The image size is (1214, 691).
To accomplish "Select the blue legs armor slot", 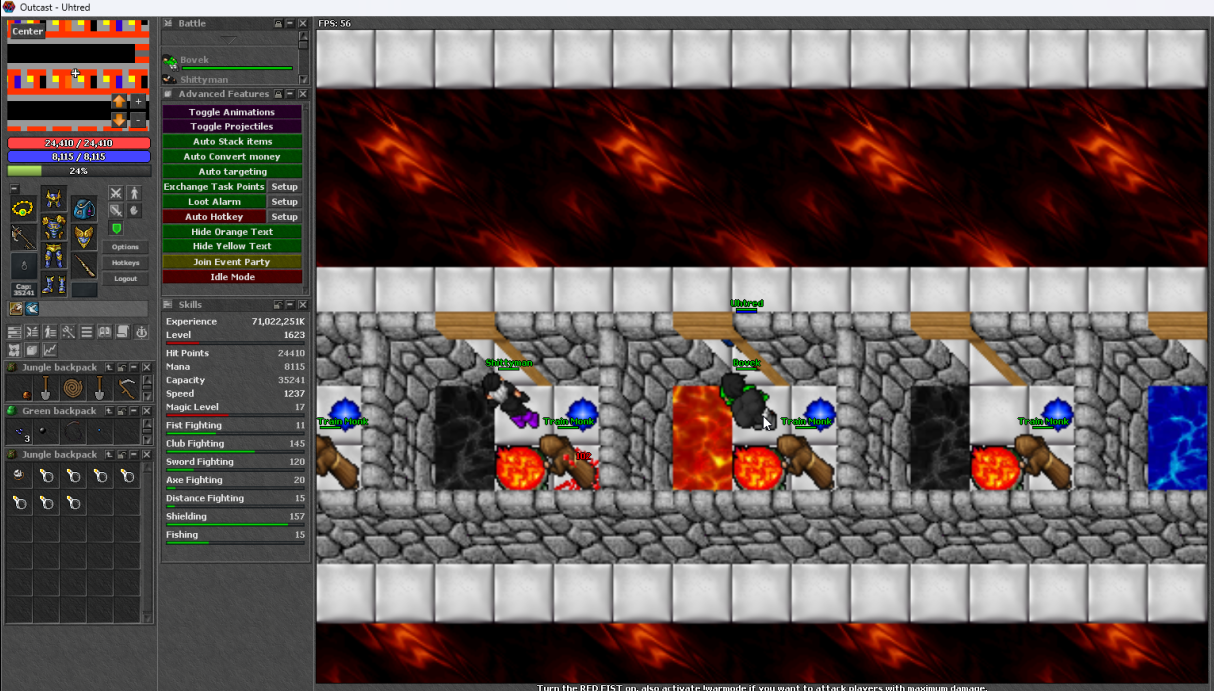I will pos(54,257).
